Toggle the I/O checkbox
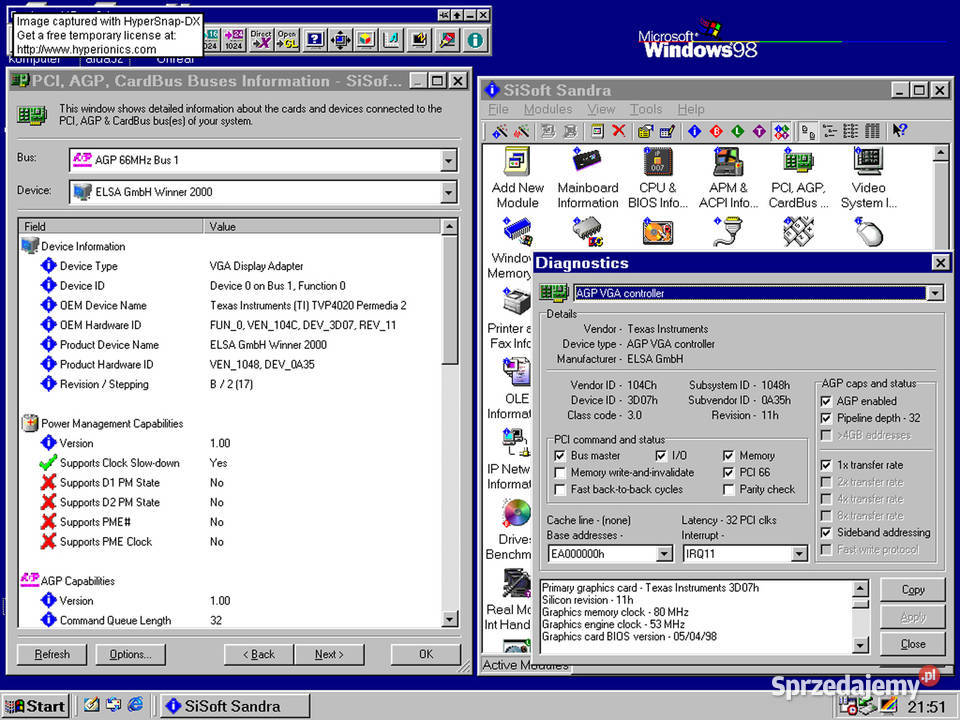The height and width of the screenshot is (720, 960). click(x=661, y=456)
